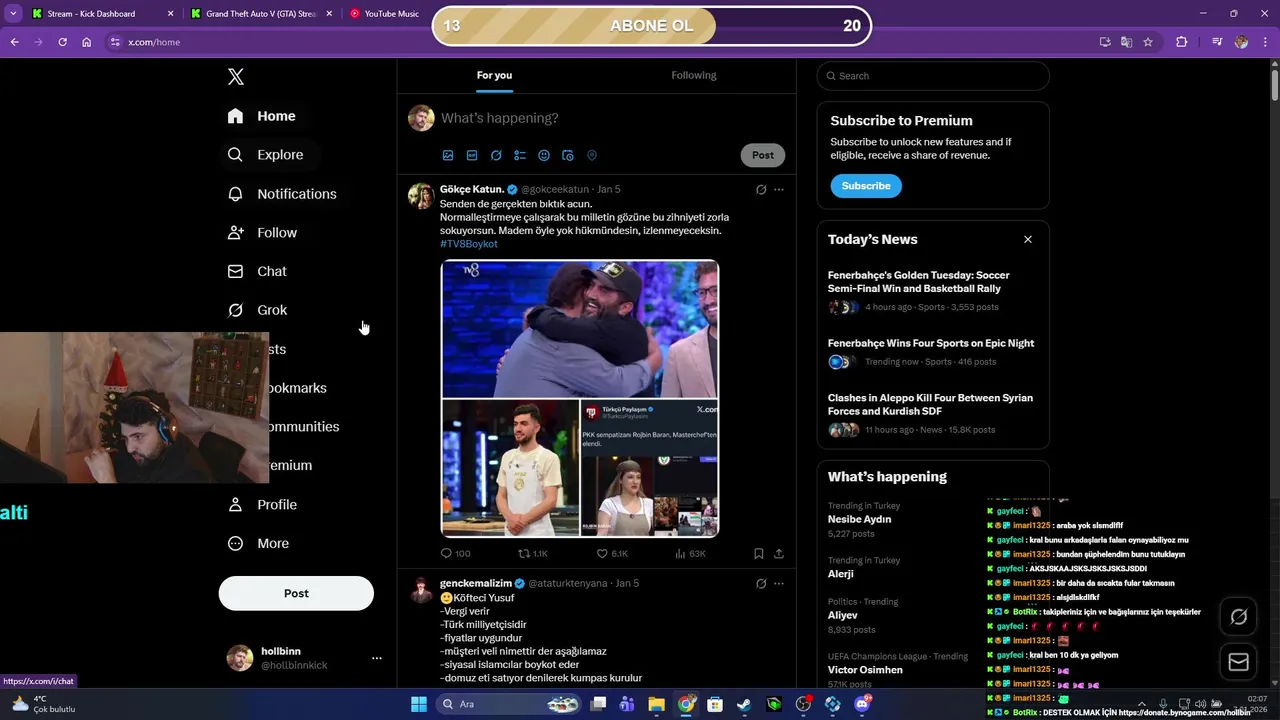This screenshot has height=720, width=1280.
Task: Add media image to new post
Action: 448,156
